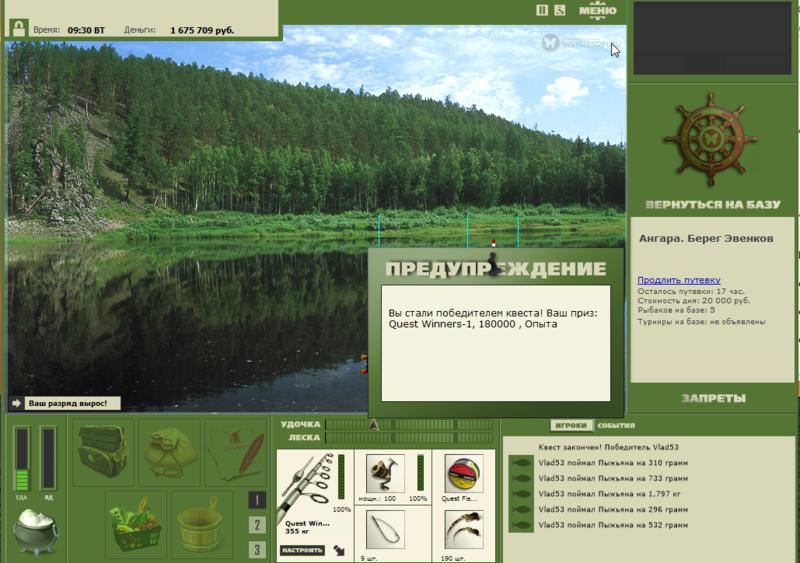Click the ЯД level bar

tap(48, 459)
